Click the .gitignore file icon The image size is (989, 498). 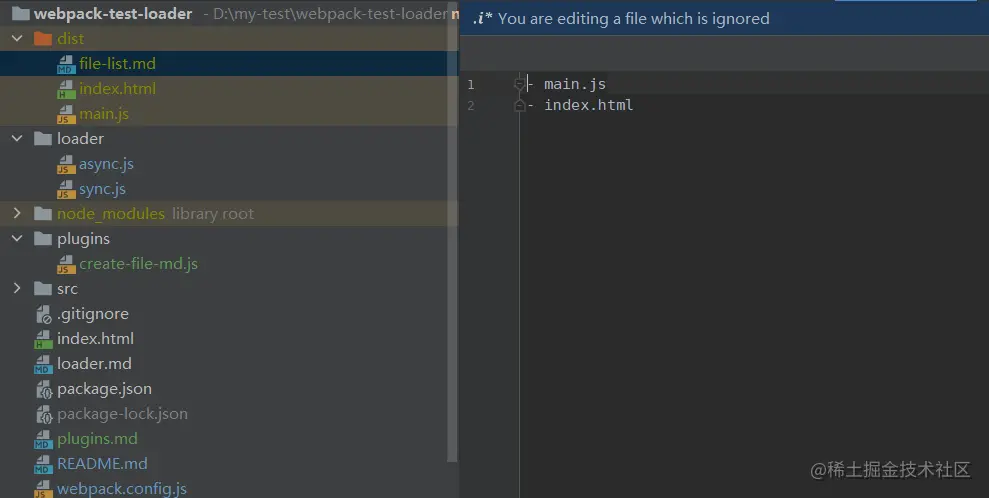(44, 315)
